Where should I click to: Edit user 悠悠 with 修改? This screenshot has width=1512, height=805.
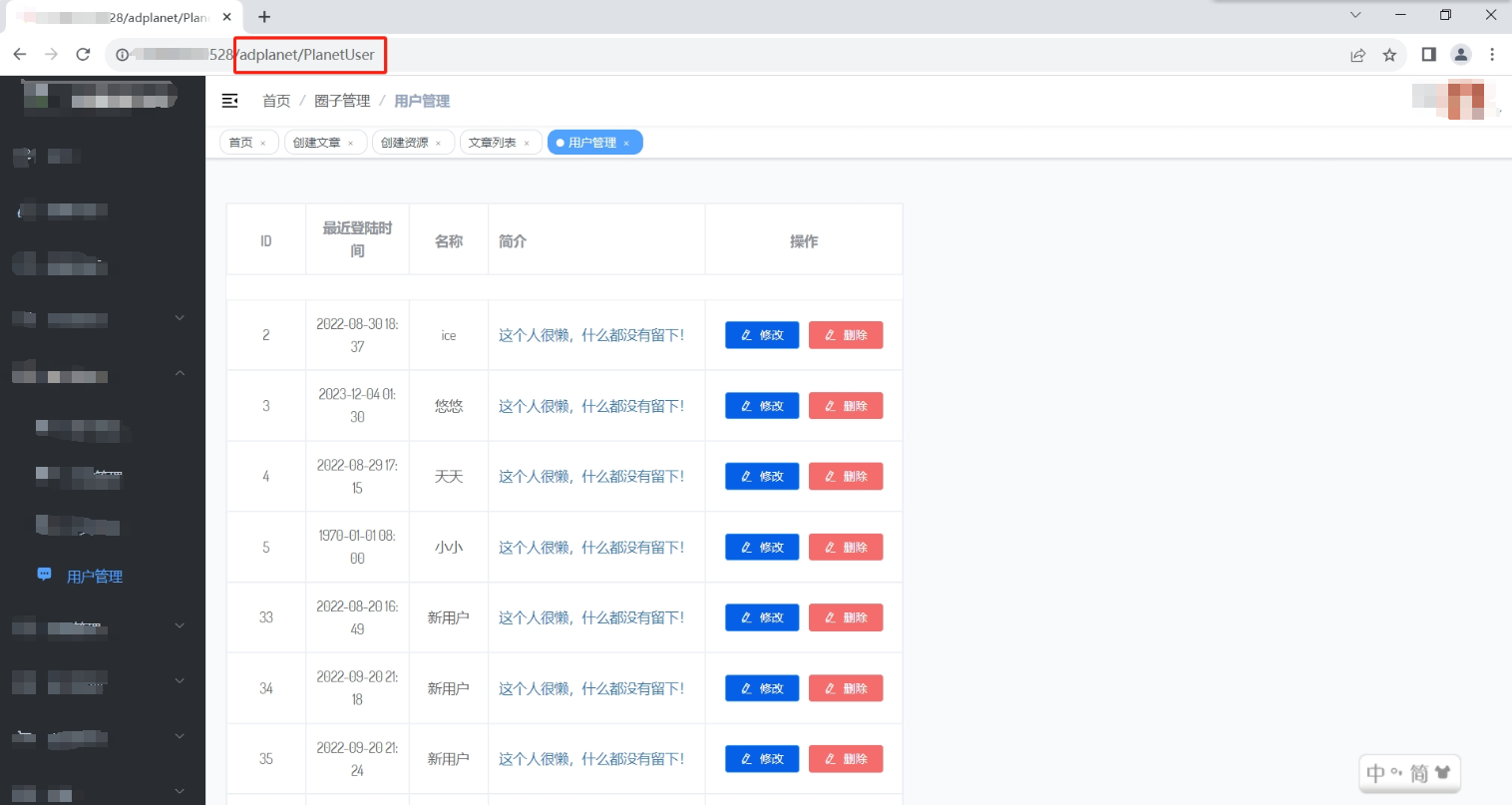(762, 406)
